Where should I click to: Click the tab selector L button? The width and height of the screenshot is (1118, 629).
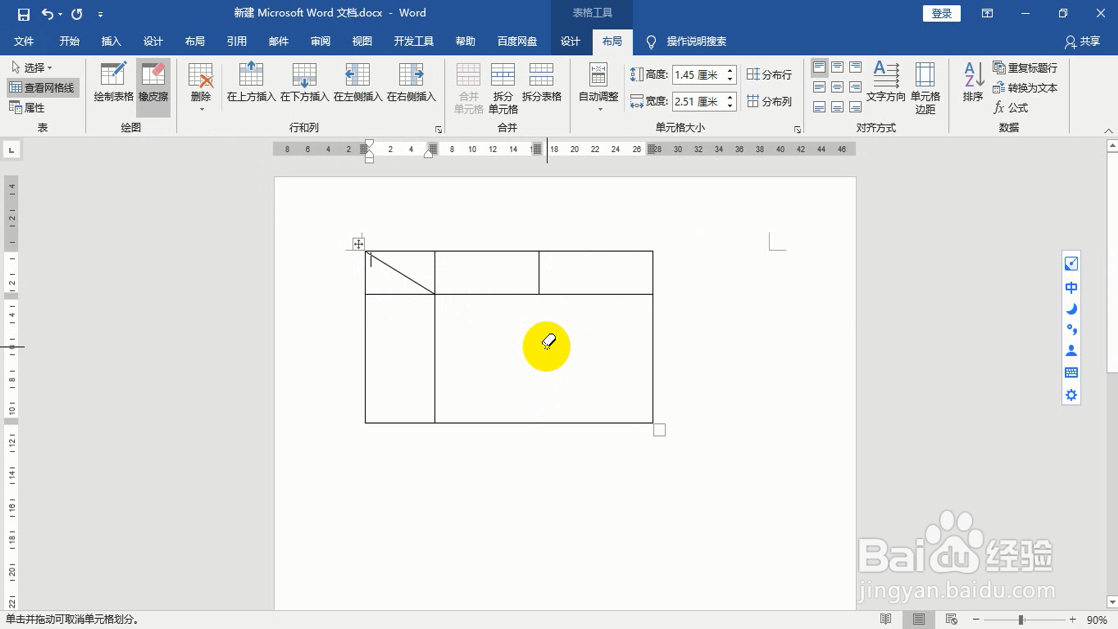coord(11,150)
